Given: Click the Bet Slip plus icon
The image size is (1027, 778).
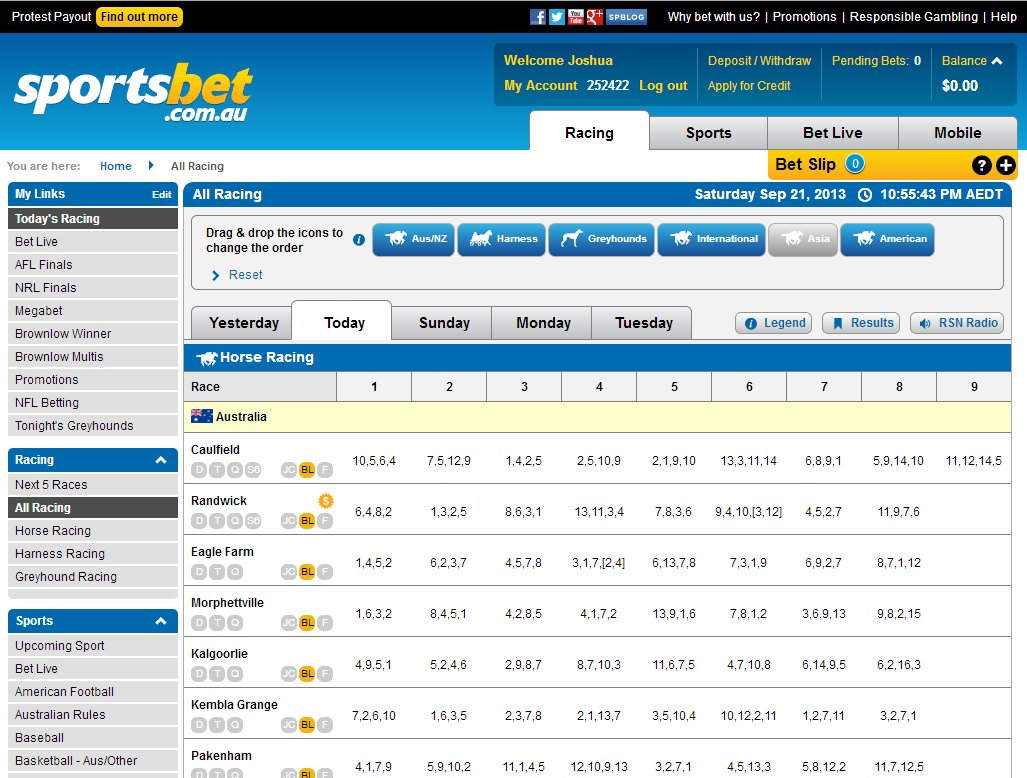Looking at the screenshot, I should point(1005,166).
